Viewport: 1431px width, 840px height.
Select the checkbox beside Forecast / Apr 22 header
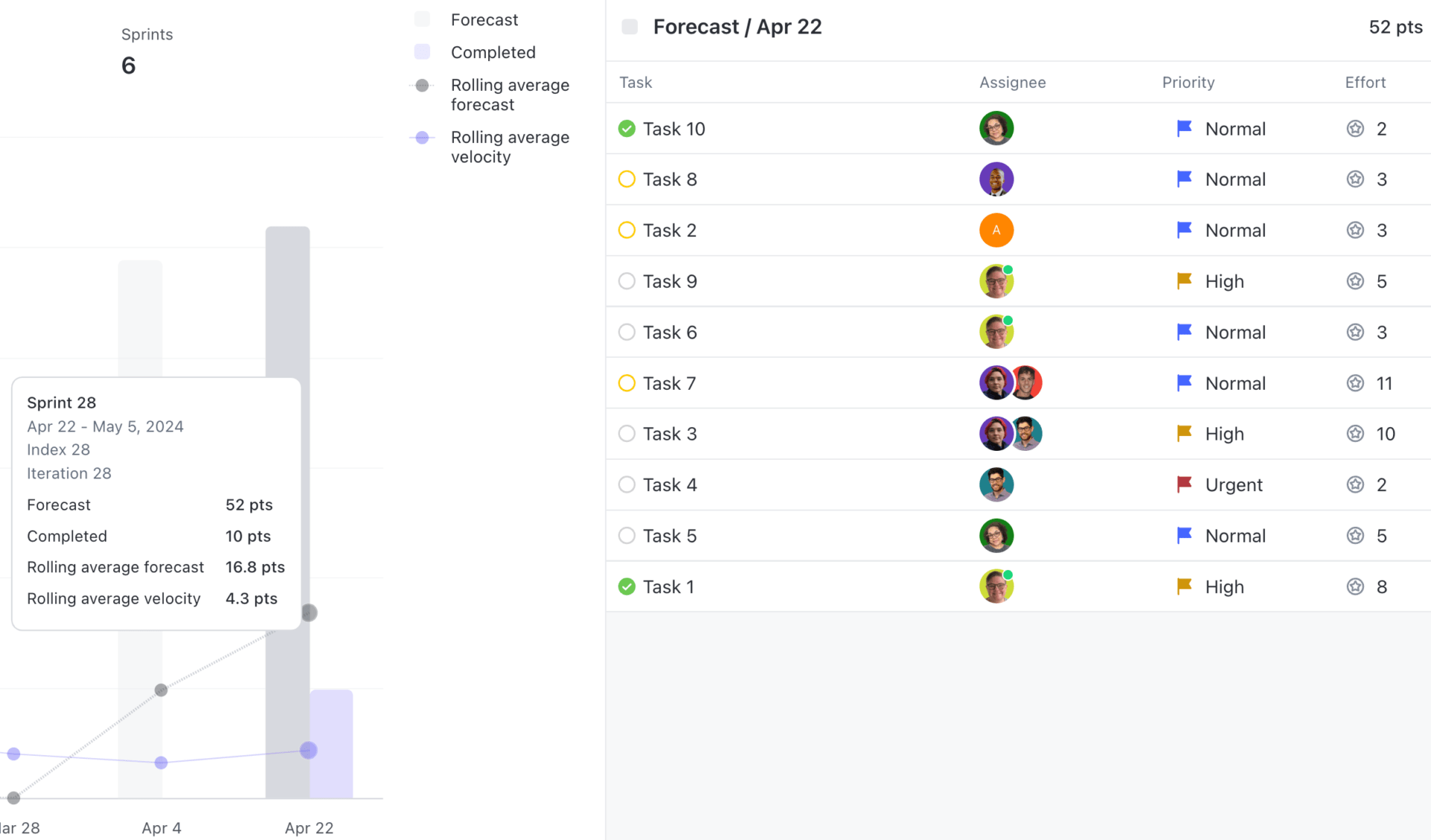click(x=630, y=26)
